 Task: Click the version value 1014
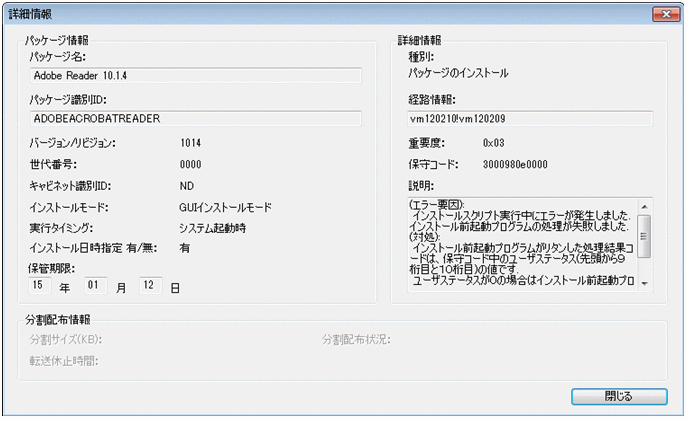click(191, 143)
